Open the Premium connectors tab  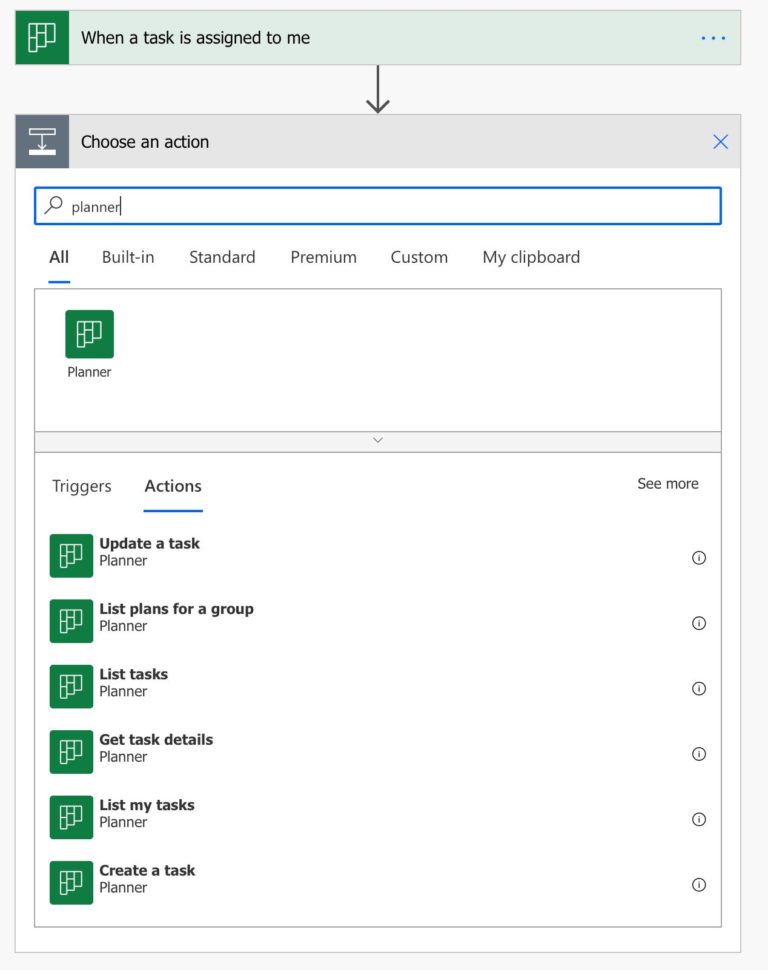pyautogui.click(x=323, y=257)
